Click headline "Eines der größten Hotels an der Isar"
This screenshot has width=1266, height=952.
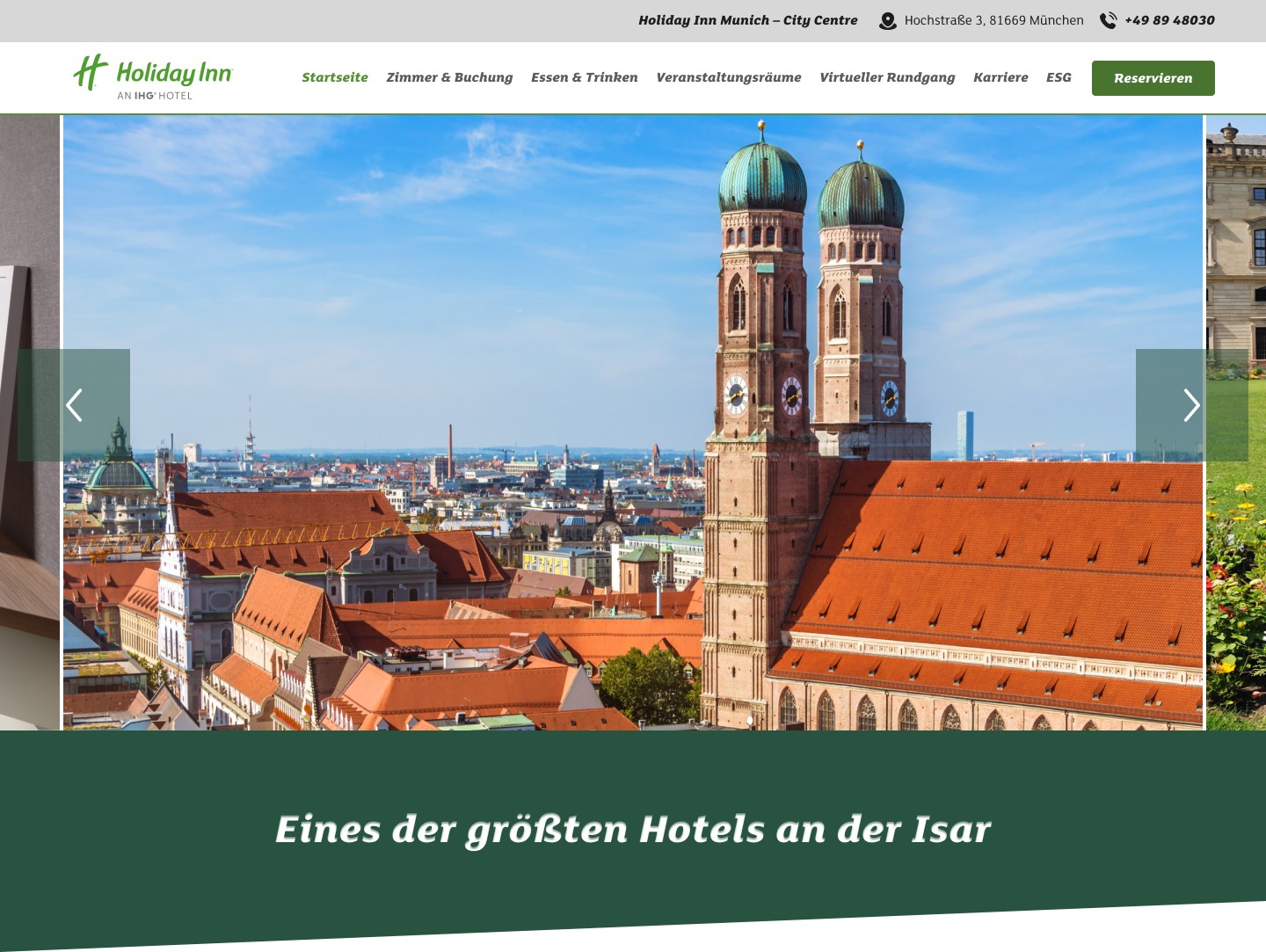click(x=633, y=830)
